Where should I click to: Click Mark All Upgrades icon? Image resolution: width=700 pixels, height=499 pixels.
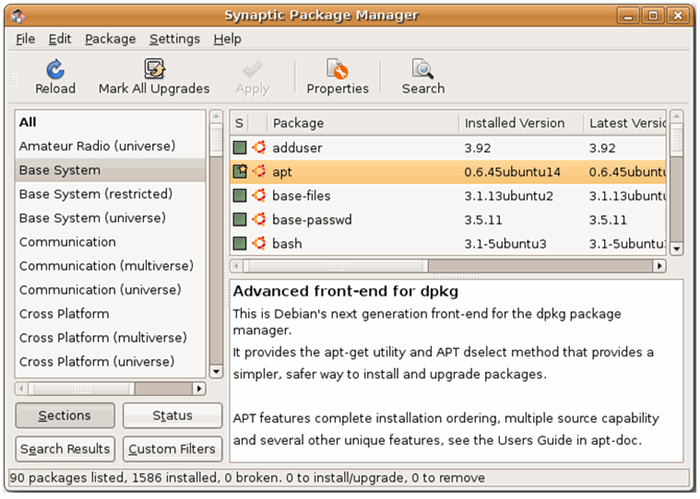(x=154, y=69)
